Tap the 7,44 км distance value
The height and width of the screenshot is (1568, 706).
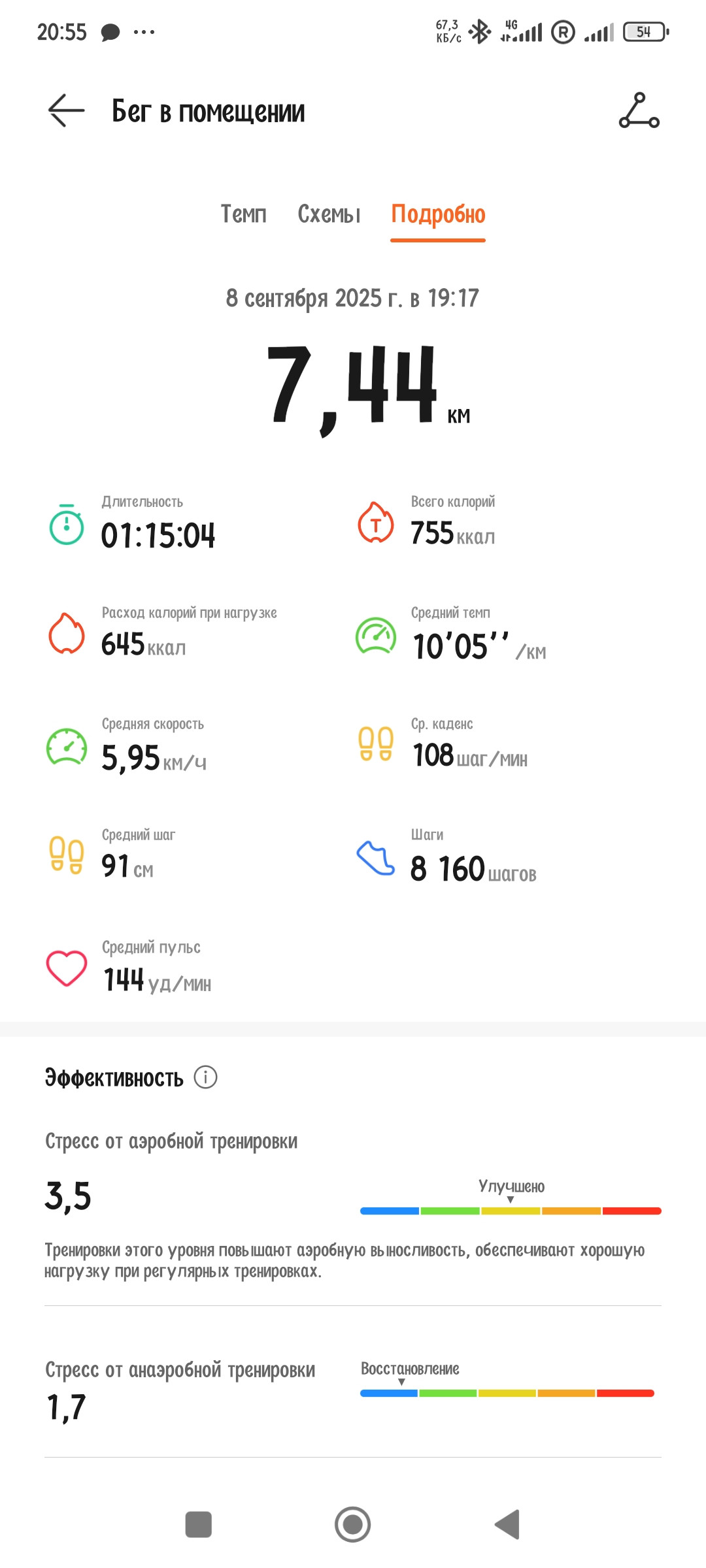(x=368, y=389)
